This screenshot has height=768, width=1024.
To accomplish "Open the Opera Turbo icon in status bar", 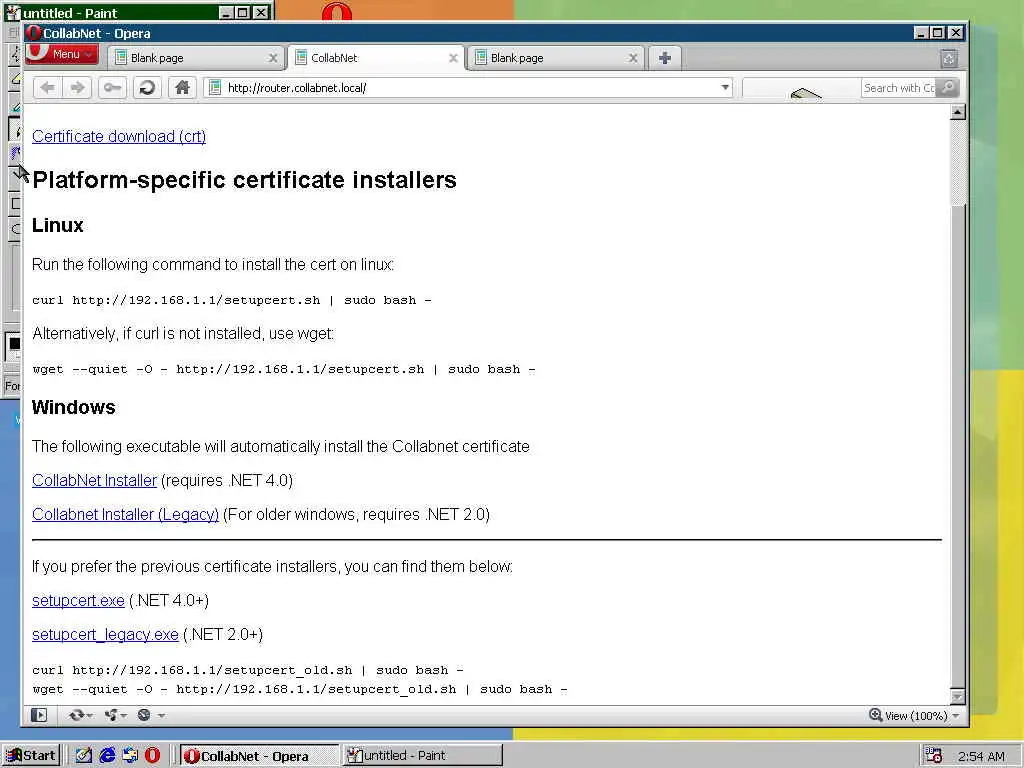I will pos(144,715).
